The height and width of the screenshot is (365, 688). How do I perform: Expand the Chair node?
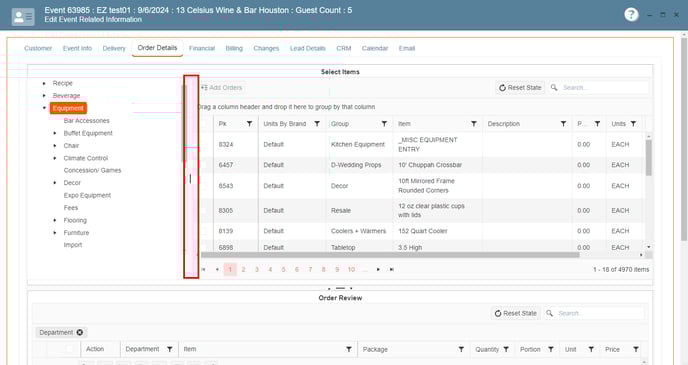click(x=55, y=145)
